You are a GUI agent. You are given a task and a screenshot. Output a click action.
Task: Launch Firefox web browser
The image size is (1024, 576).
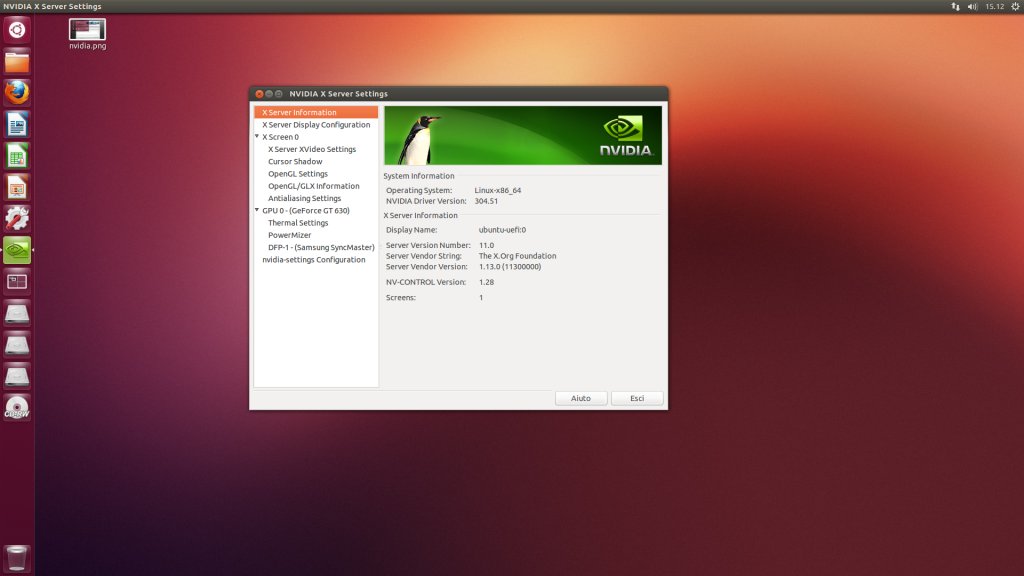17,93
